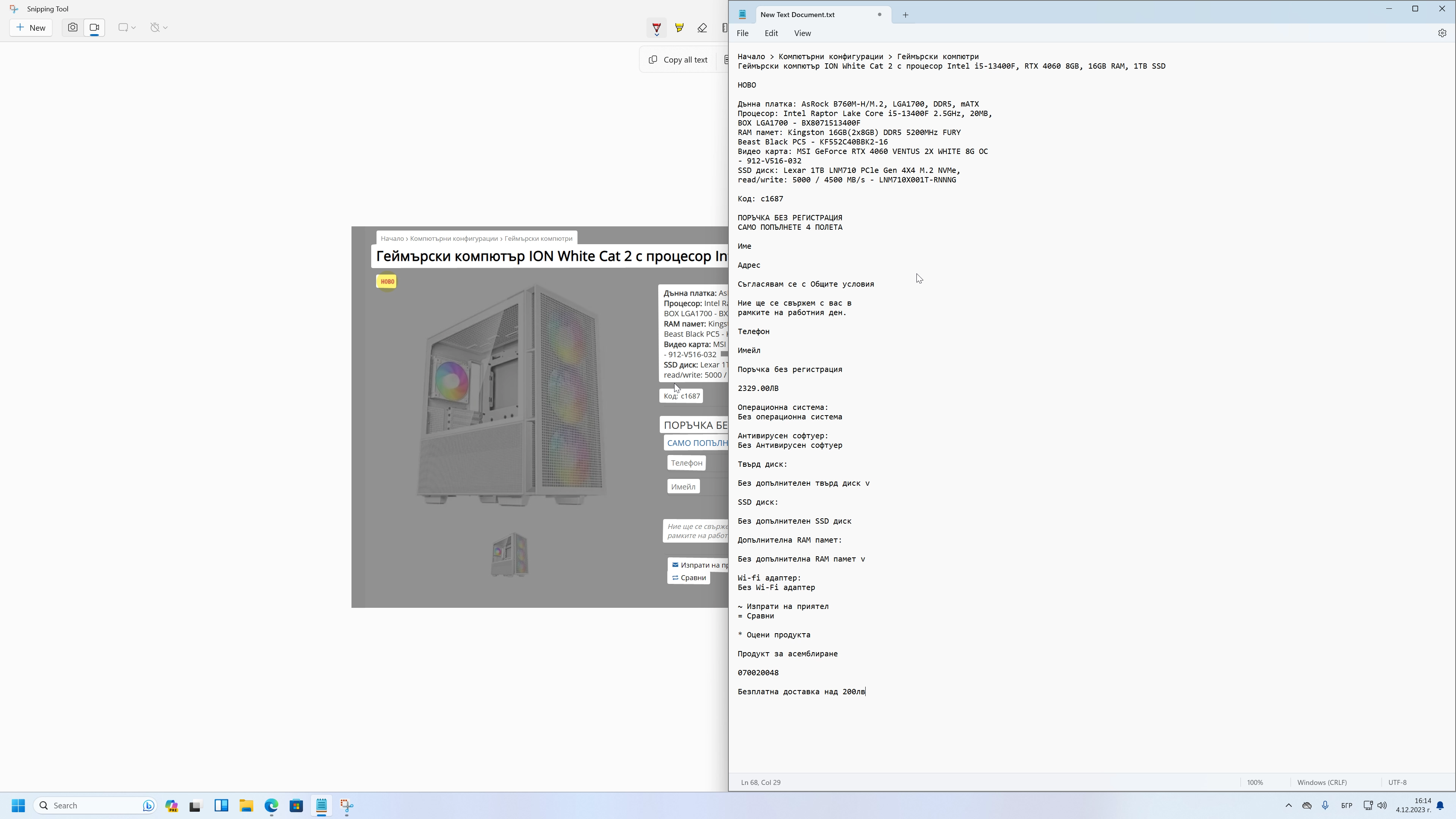
Task: Close the unsaved New Text Document.txt tab
Action: coord(880,15)
